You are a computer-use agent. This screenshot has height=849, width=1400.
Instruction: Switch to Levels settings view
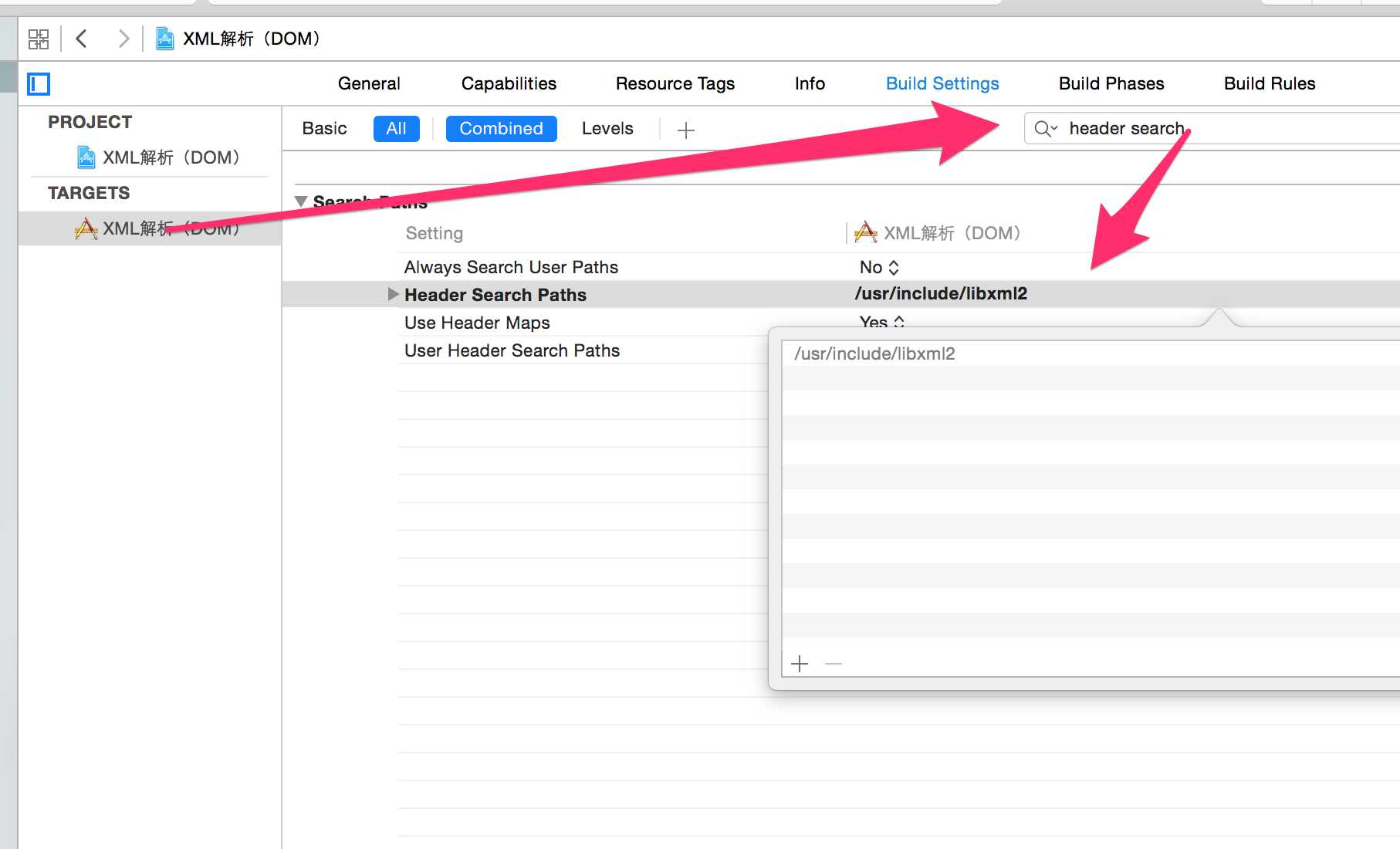point(607,128)
